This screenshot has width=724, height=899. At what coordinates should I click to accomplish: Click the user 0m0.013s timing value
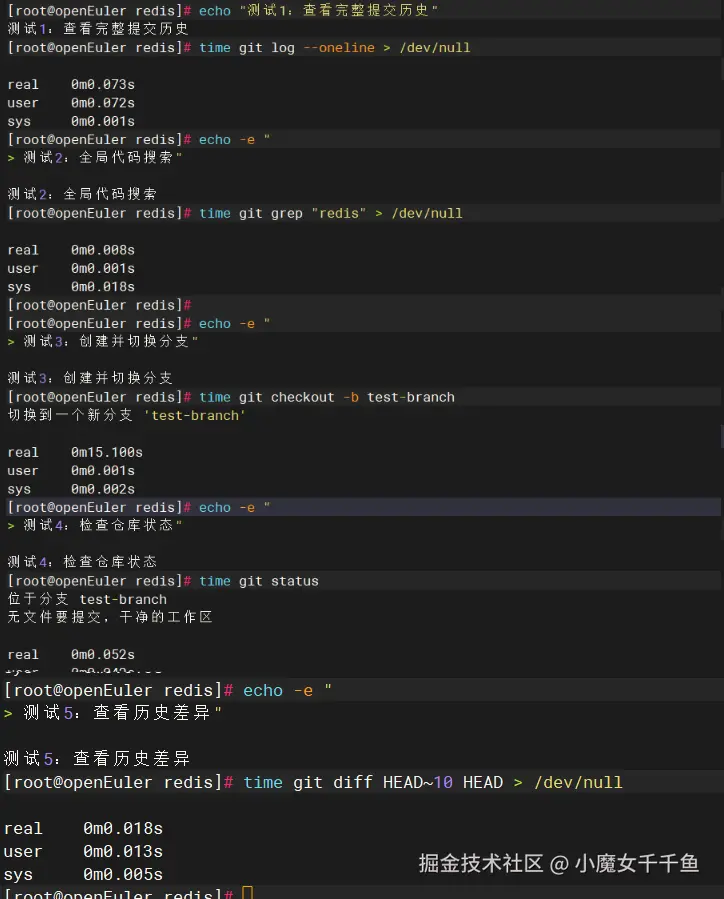(123, 851)
